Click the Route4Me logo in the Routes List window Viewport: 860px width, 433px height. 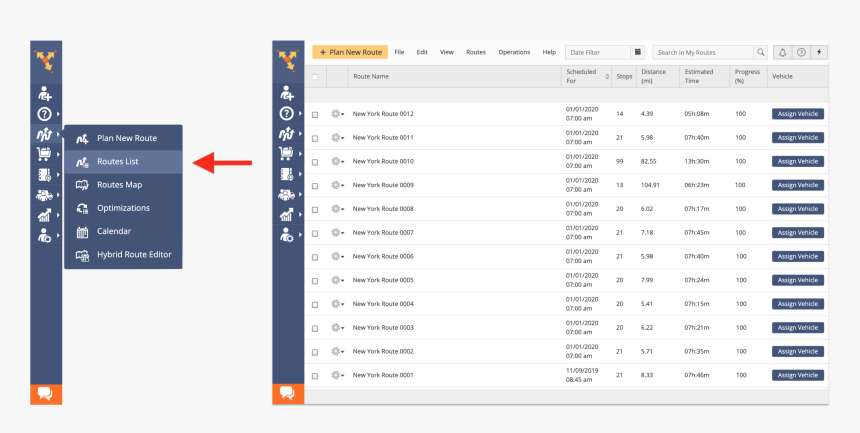288,61
